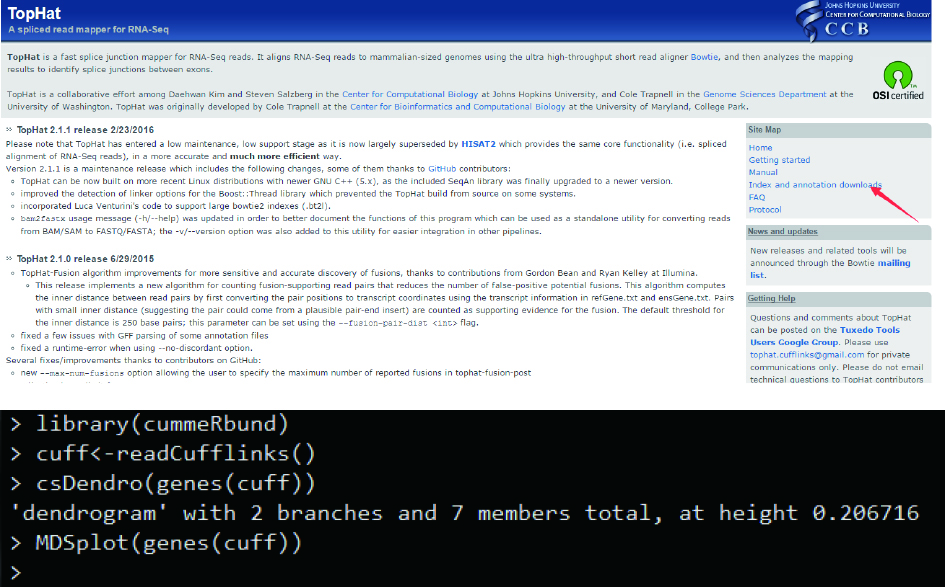Open the Johns Hopkins Center for Computational Biology link
This screenshot has height=587, width=945.
(x=410, y=95)
